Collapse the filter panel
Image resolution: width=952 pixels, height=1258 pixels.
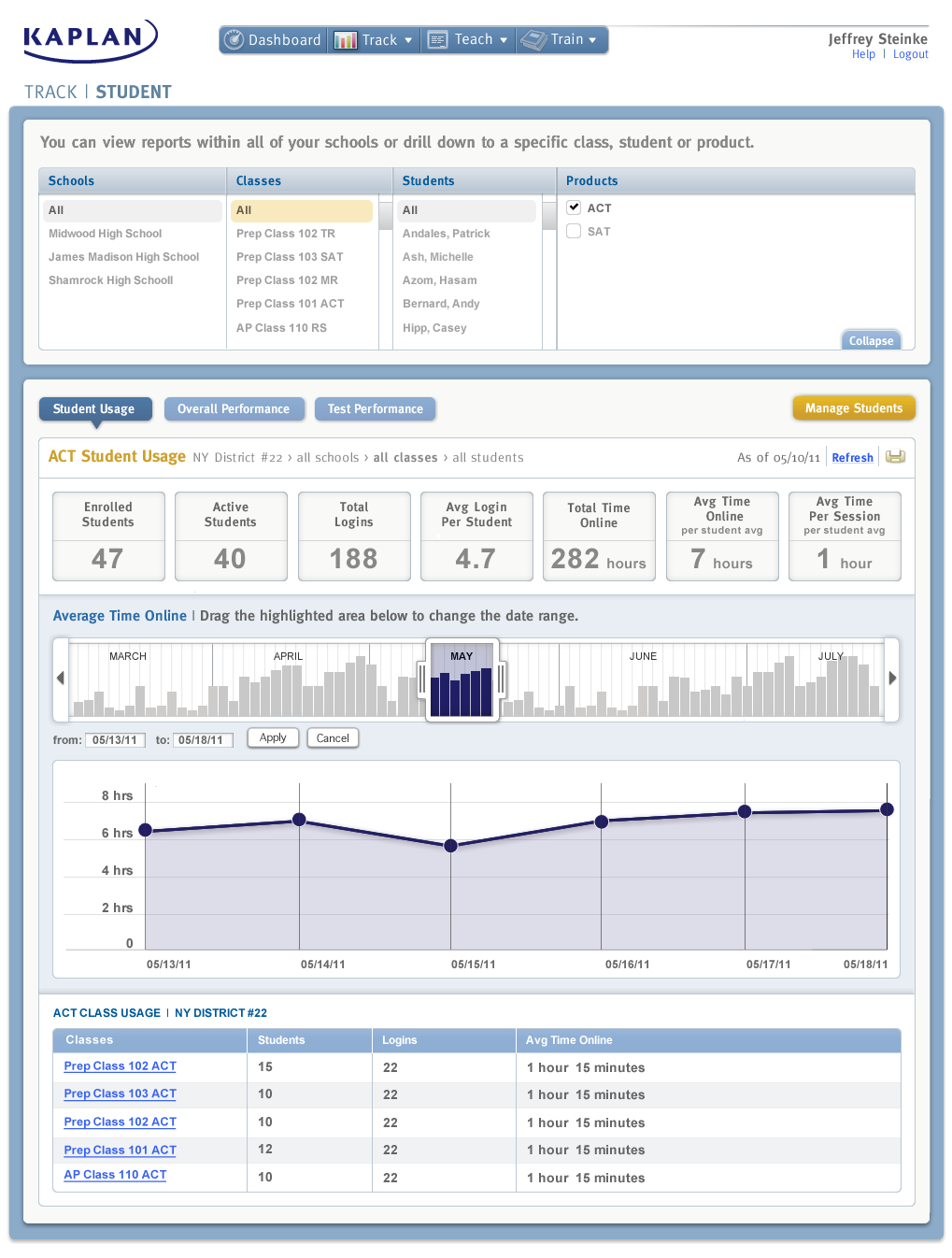(871, 340)
